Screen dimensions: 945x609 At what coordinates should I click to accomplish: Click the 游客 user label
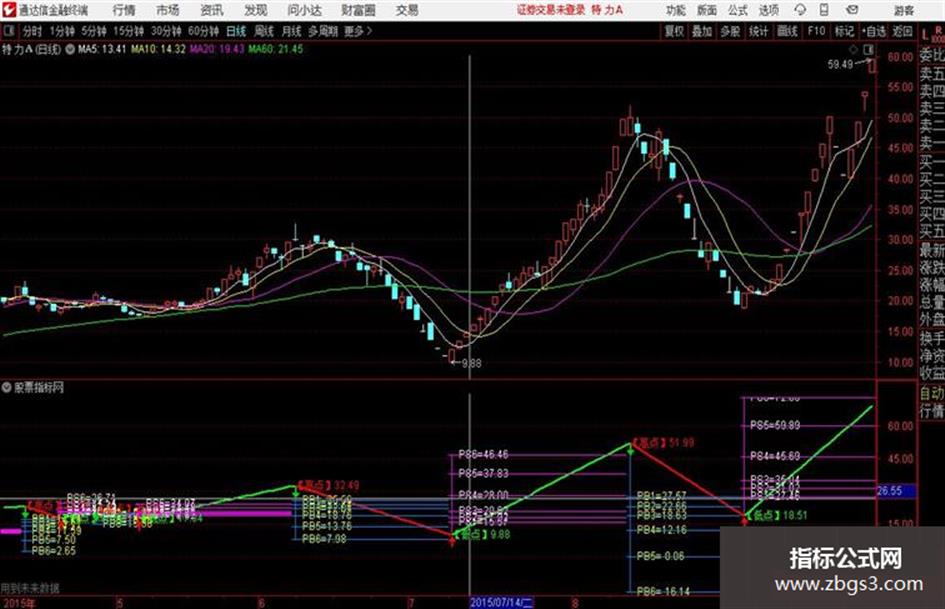[x=904, y=10]
